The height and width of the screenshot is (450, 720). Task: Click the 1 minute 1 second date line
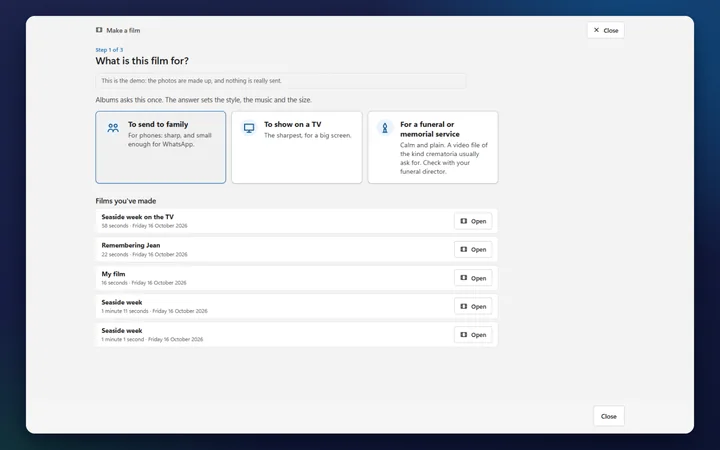tap(152, 339)
